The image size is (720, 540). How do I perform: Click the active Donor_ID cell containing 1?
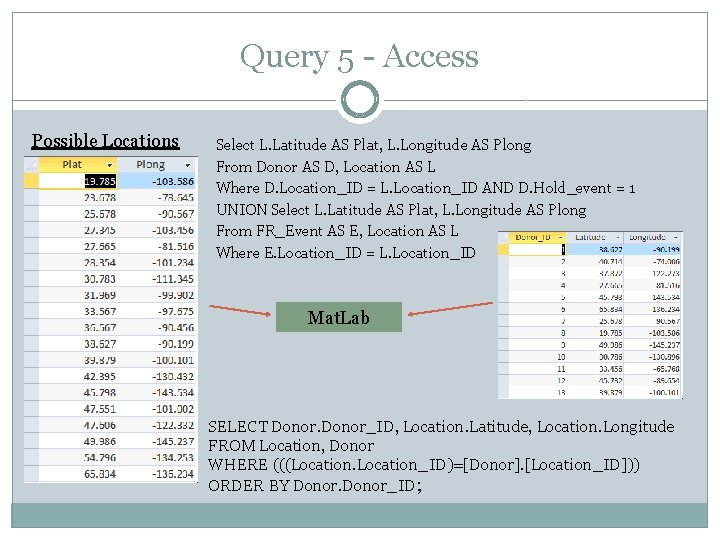pyautogui.click(x=538, y=249)
